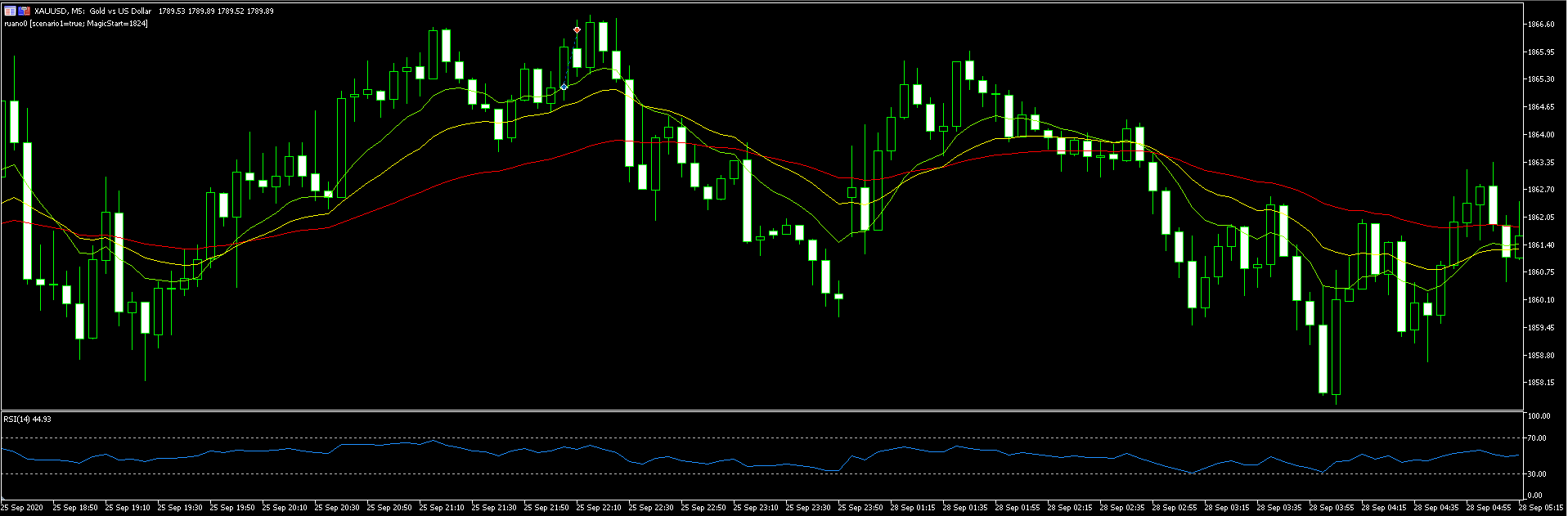The height and width of the screenshot is (516, 1568).
Task: Click the RSI 70.00 level label
Action: [1536, 438]
